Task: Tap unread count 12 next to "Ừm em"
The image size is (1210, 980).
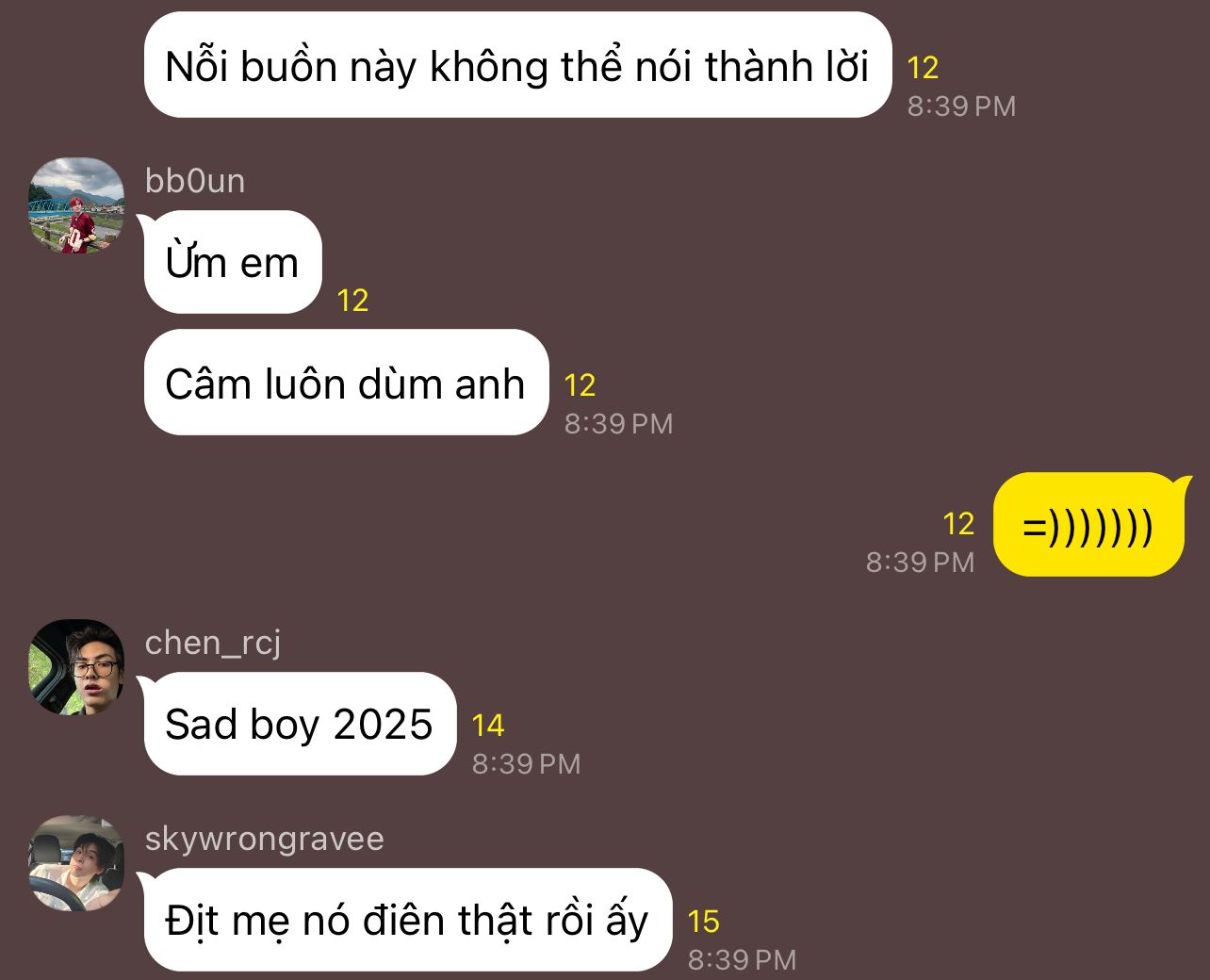Action: [x=352, y=301]
